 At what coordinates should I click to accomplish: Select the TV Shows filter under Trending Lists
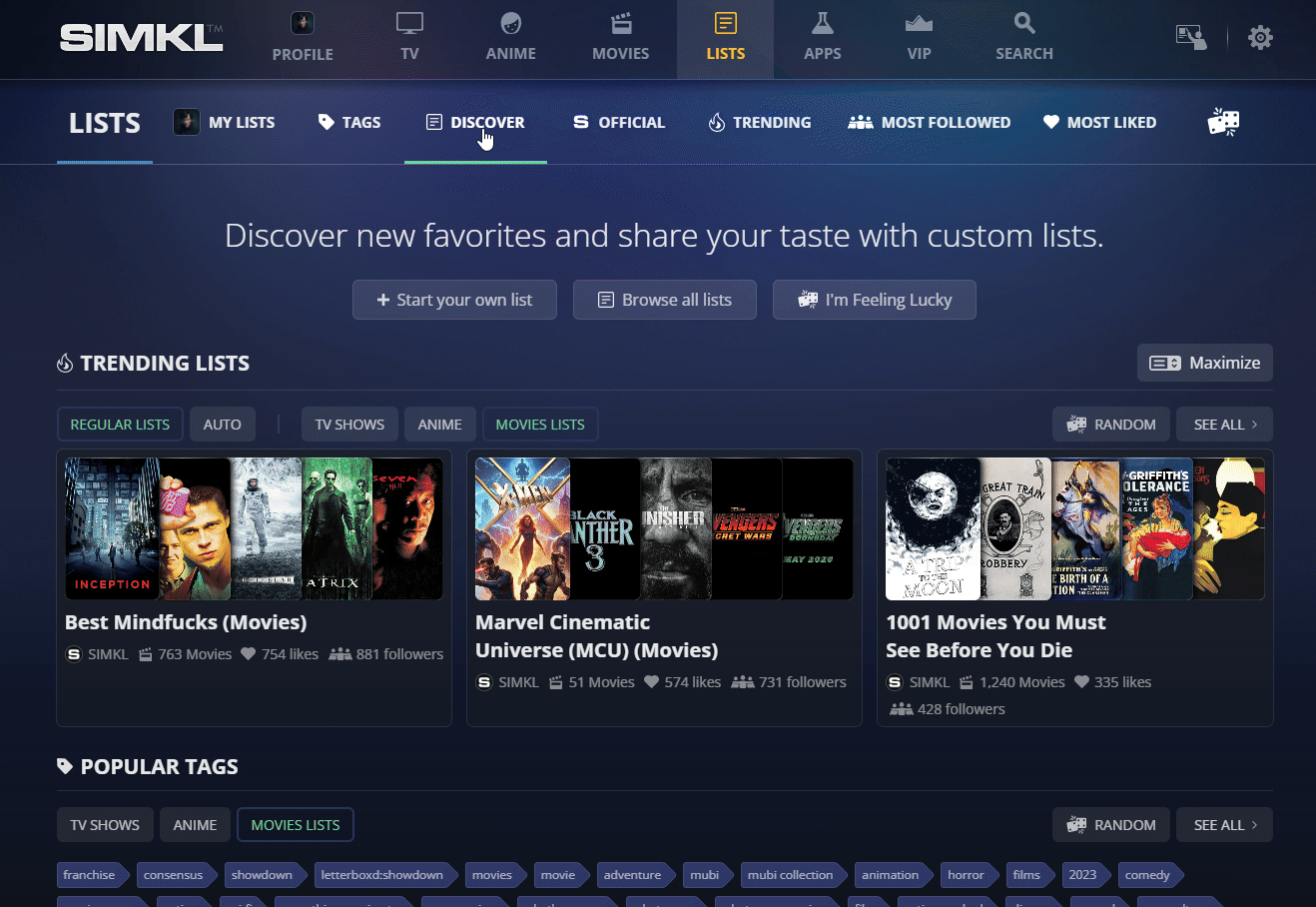pos(349,425)
